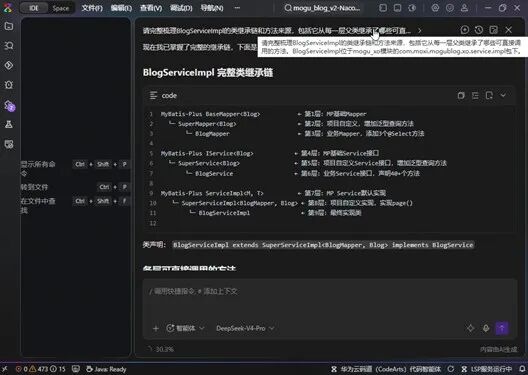Image resolution: width=528 pixels, height=375 pixels.
Task: Click the BlogMapper line in code block
Action: [212, 134]
